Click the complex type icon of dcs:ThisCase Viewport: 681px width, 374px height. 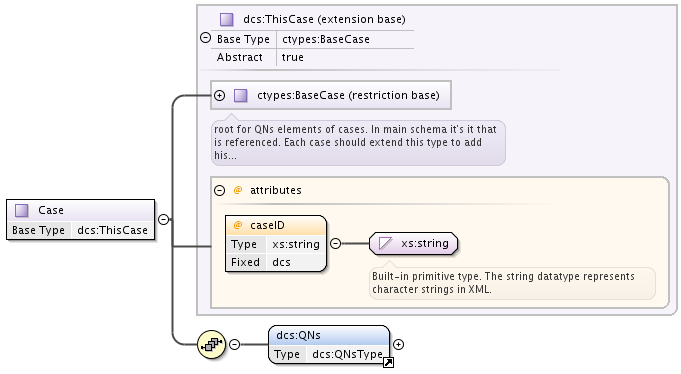click(x=227, y=20)
